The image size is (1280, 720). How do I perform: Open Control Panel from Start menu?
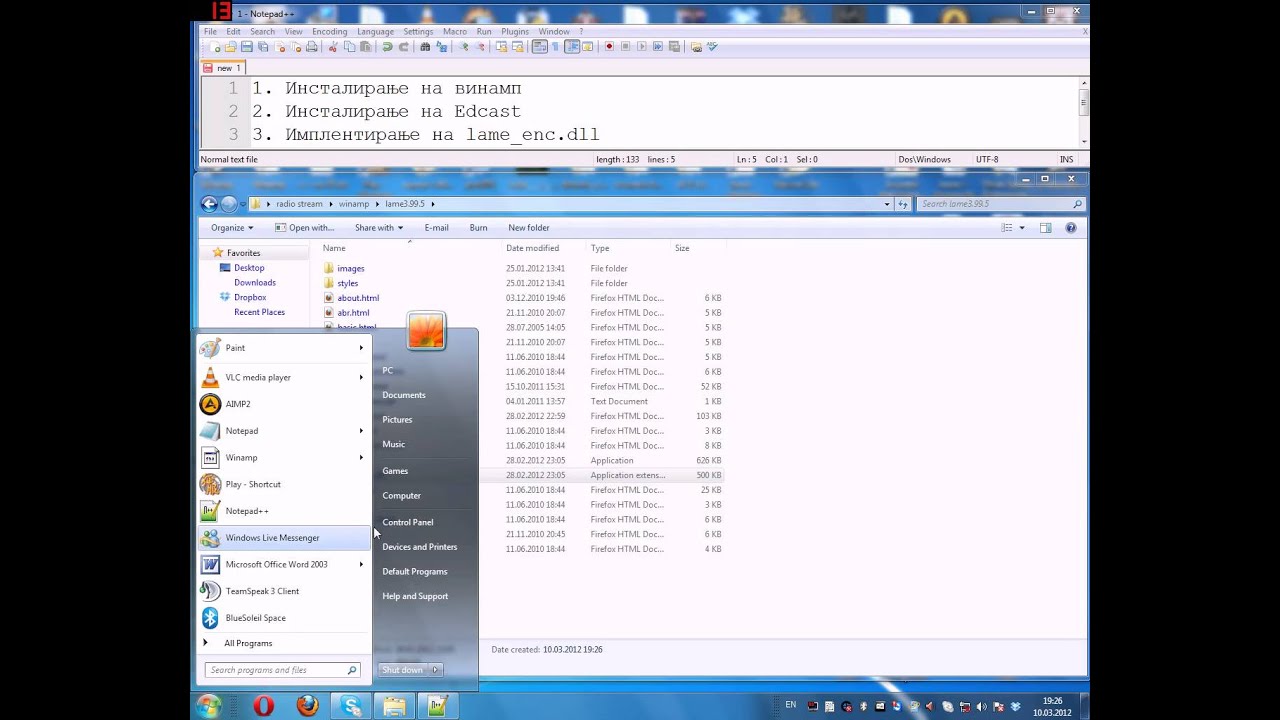(407, 522)
